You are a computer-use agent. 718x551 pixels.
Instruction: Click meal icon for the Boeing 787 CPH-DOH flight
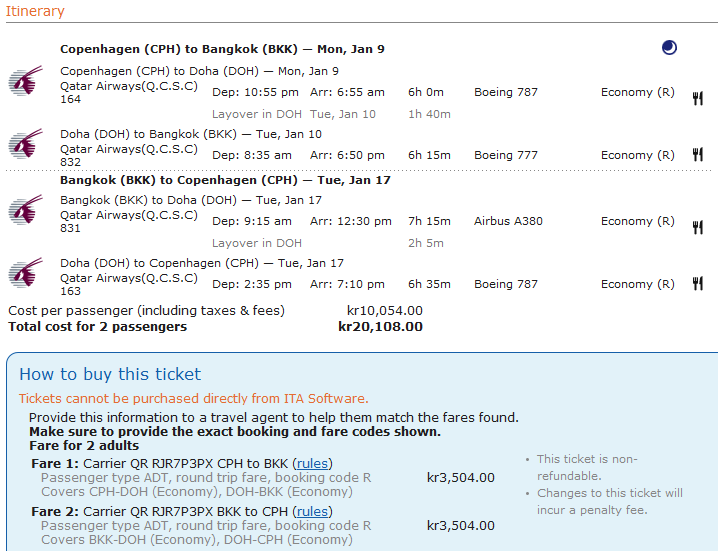[698, 98]
